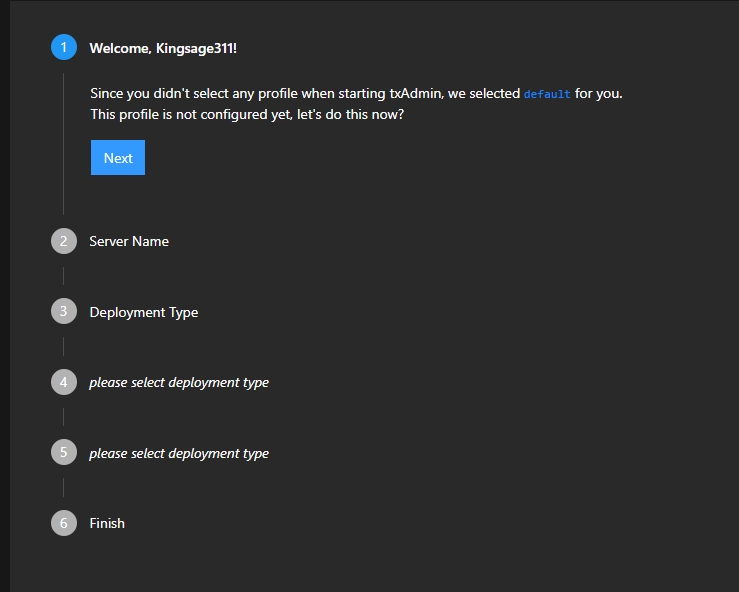Image resolution: width=739 pixels, height=592 pixels.
Task: Select step 5 'please select deployment type' label
Action: click(x=179, y=453)
